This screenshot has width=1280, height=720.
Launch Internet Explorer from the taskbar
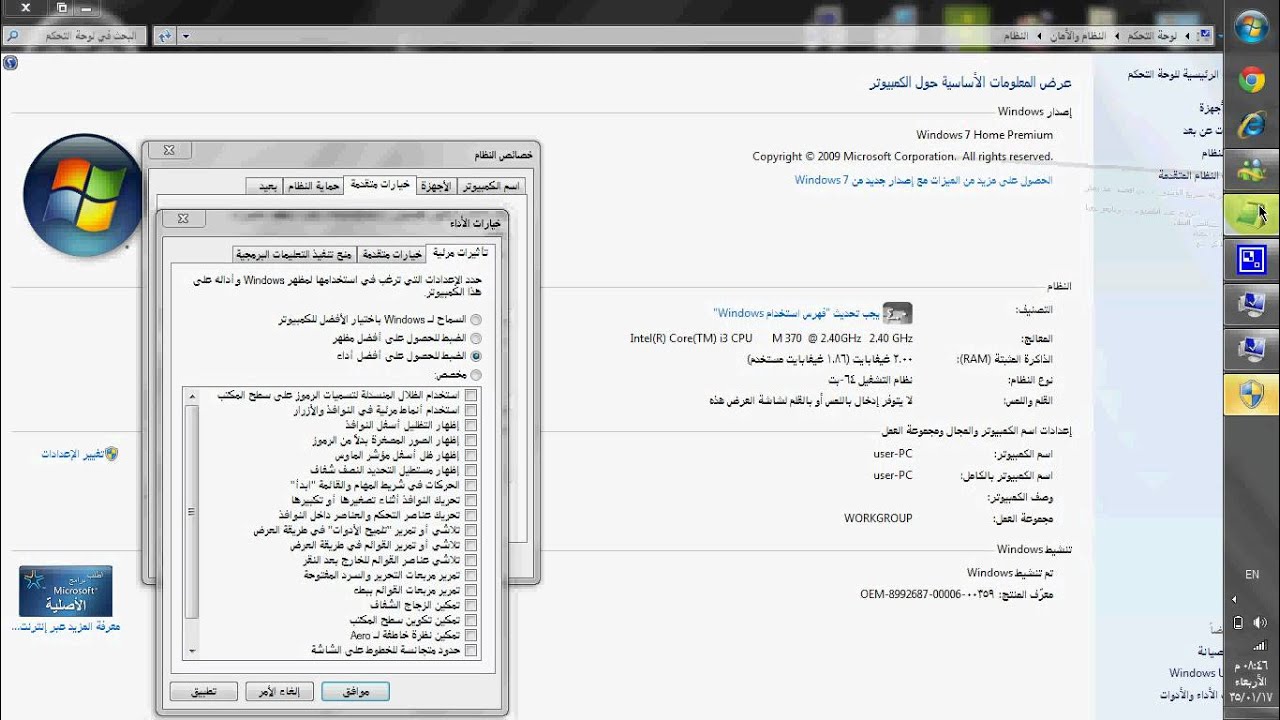coord(1251,125)
